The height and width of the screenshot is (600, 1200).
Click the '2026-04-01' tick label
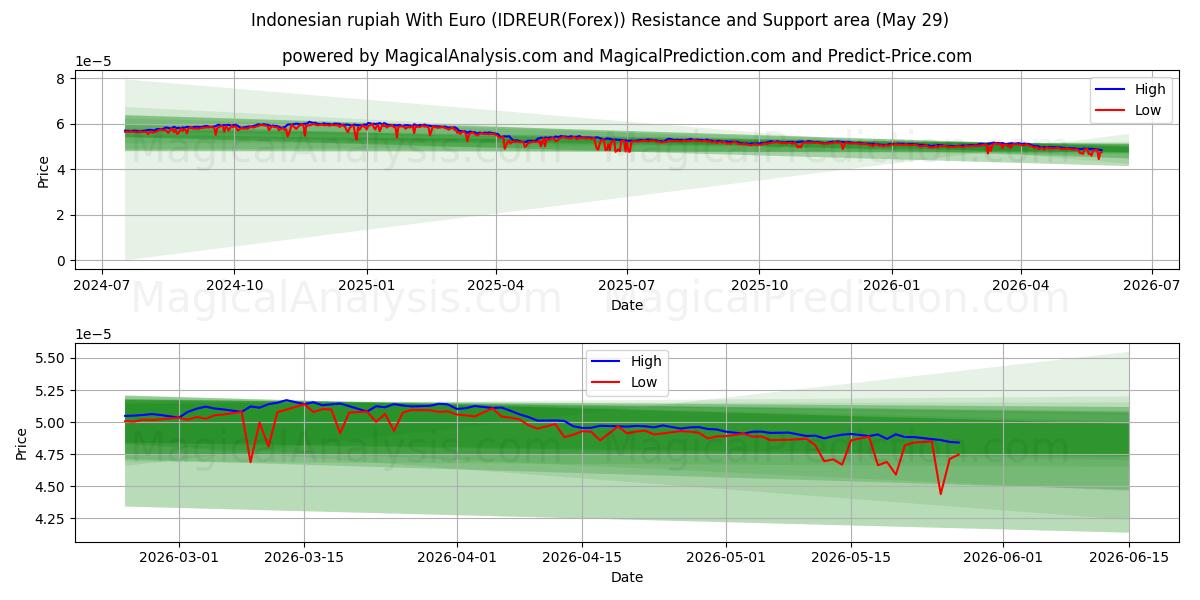457,557
